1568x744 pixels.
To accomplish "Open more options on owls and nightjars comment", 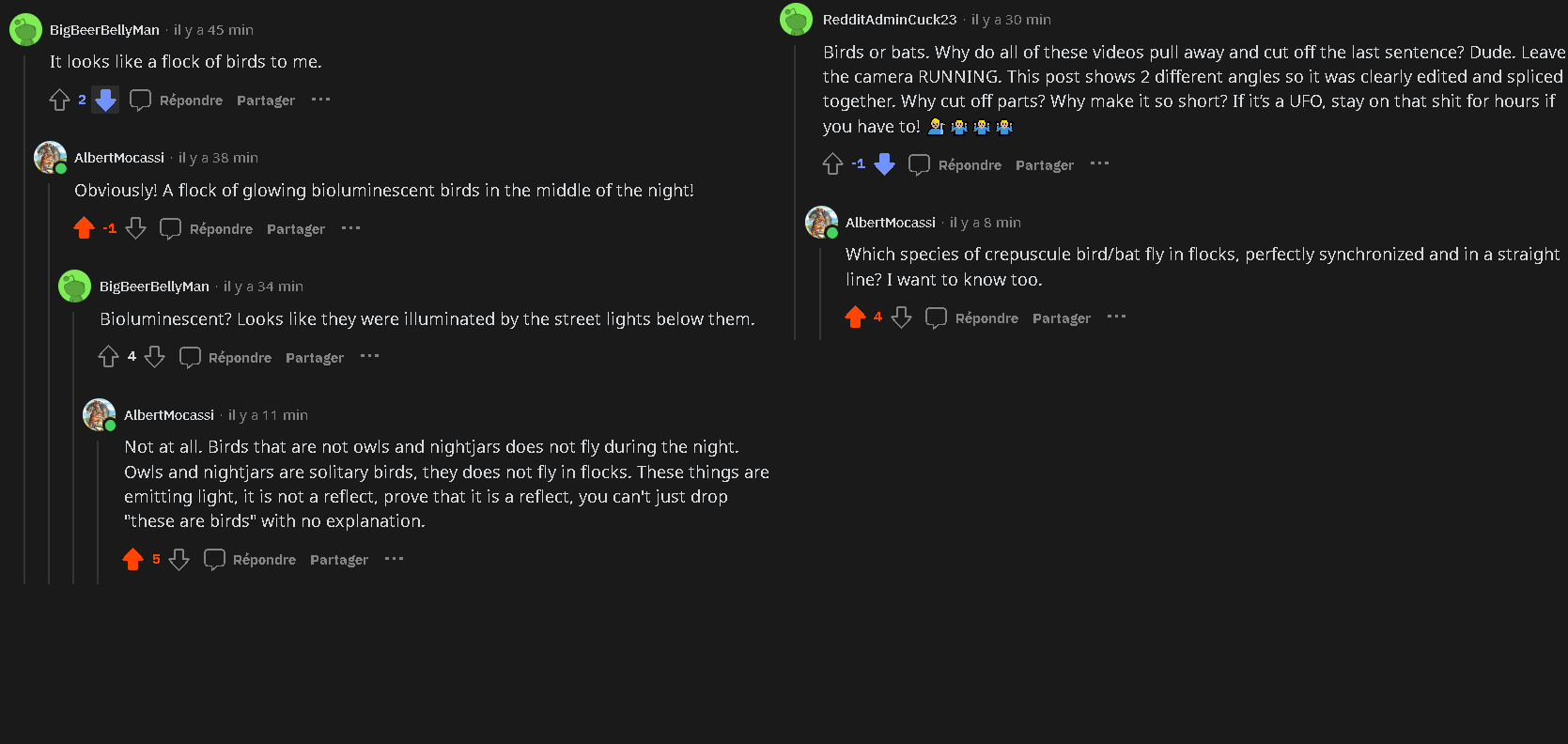I will pyautogui.click(x=394, y=559).
